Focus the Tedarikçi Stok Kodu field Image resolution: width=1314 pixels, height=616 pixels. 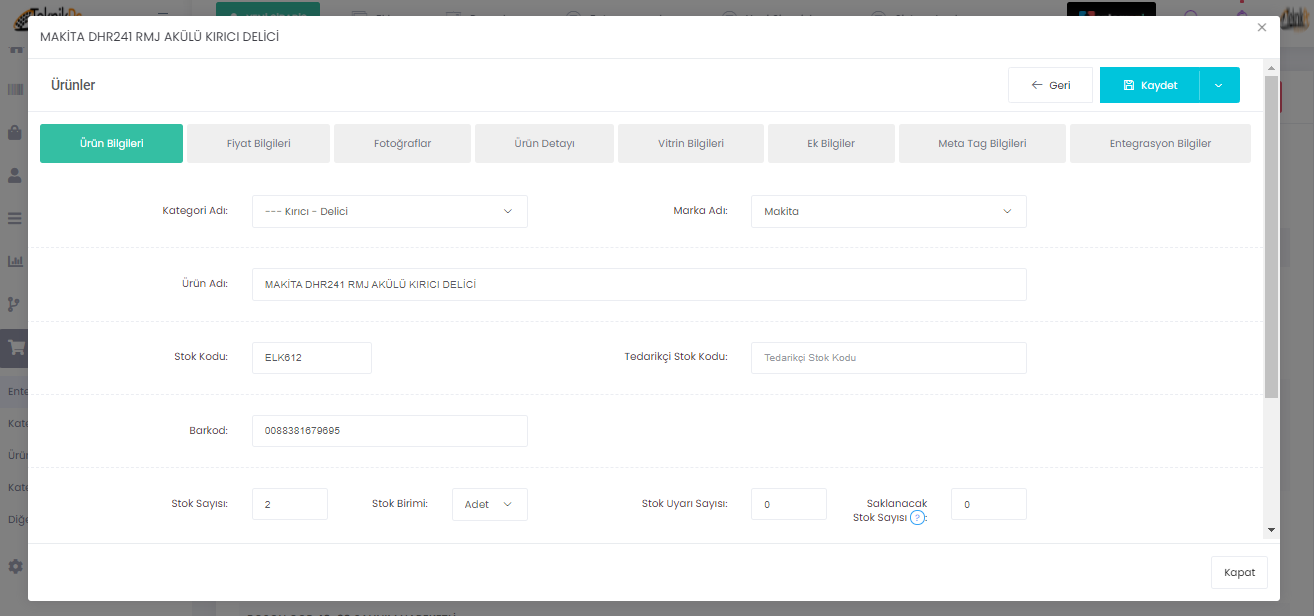click(x=888, y=358)
